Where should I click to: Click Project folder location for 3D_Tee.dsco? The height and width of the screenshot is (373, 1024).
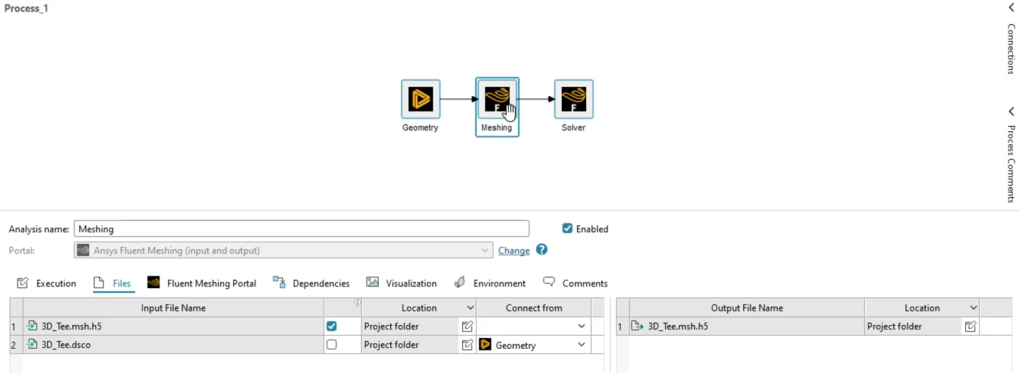pyautogui.click(x=391, y=345)
